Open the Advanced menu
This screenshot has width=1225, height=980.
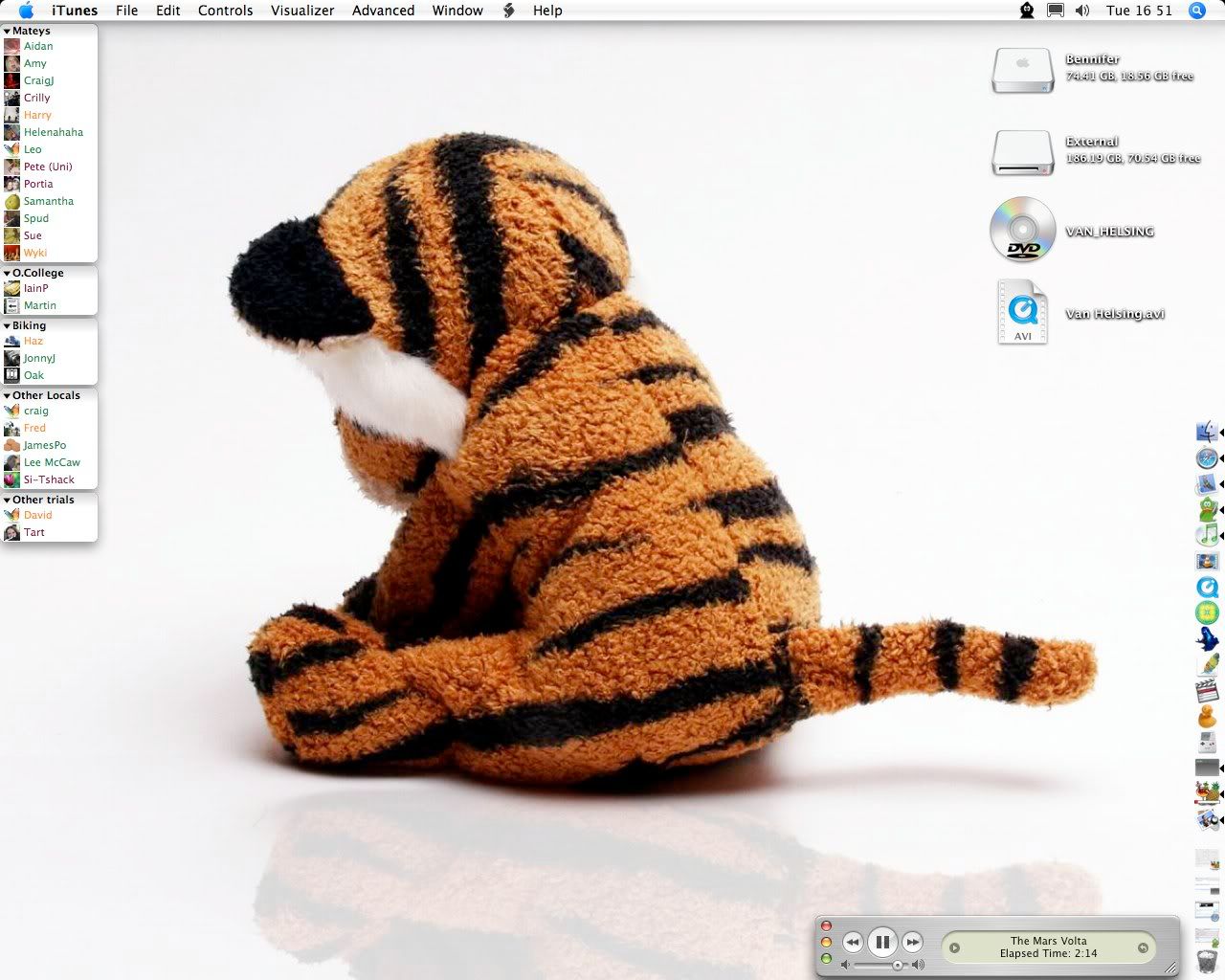(x=383, y=11)
